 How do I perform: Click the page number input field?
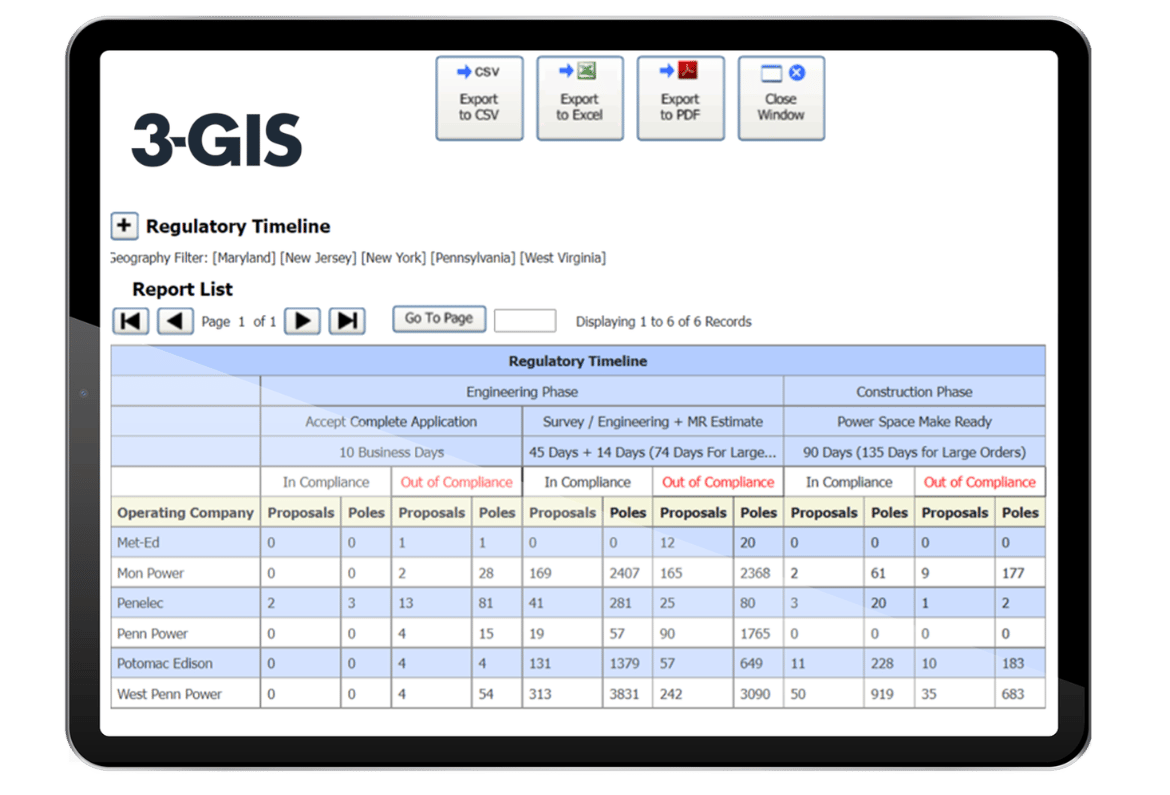525,321
